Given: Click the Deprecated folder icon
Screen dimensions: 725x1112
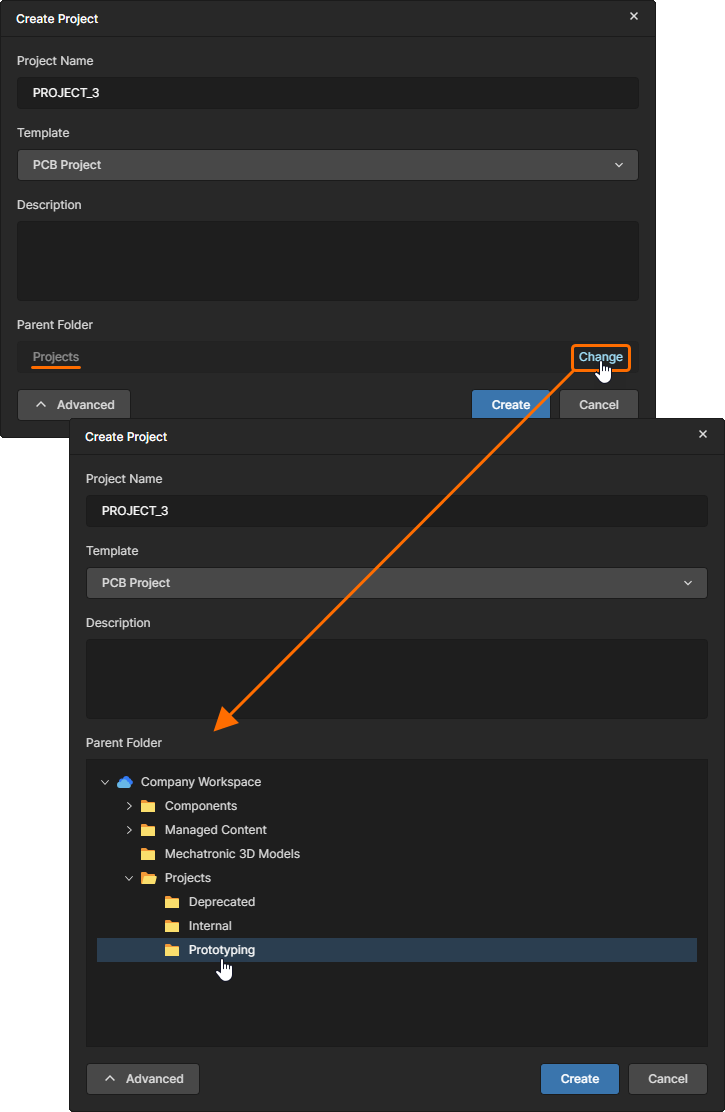Looking at the screenshot, I should (x=172, y=902).
